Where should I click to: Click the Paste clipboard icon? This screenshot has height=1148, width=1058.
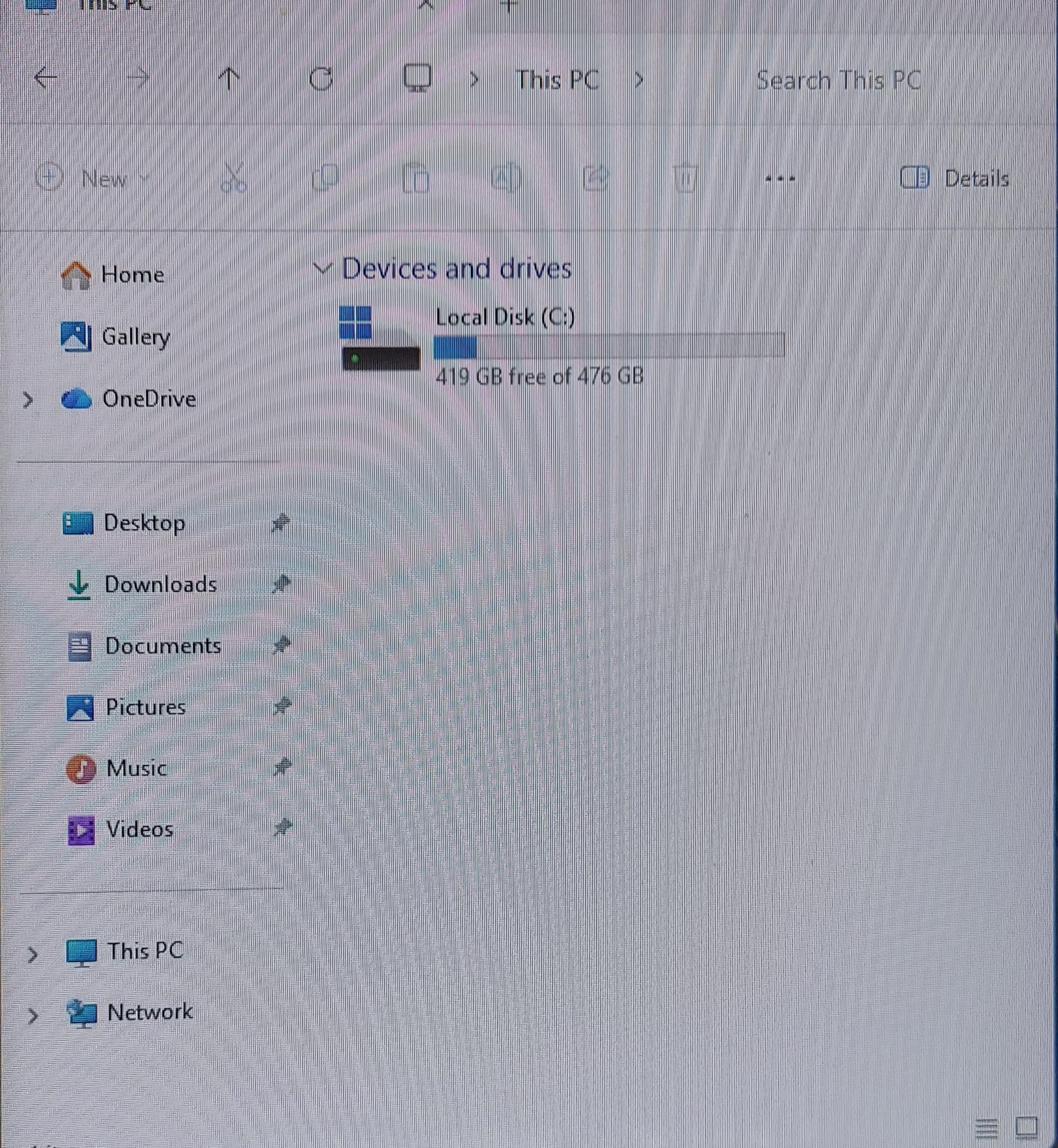click(x=416, y=178)
